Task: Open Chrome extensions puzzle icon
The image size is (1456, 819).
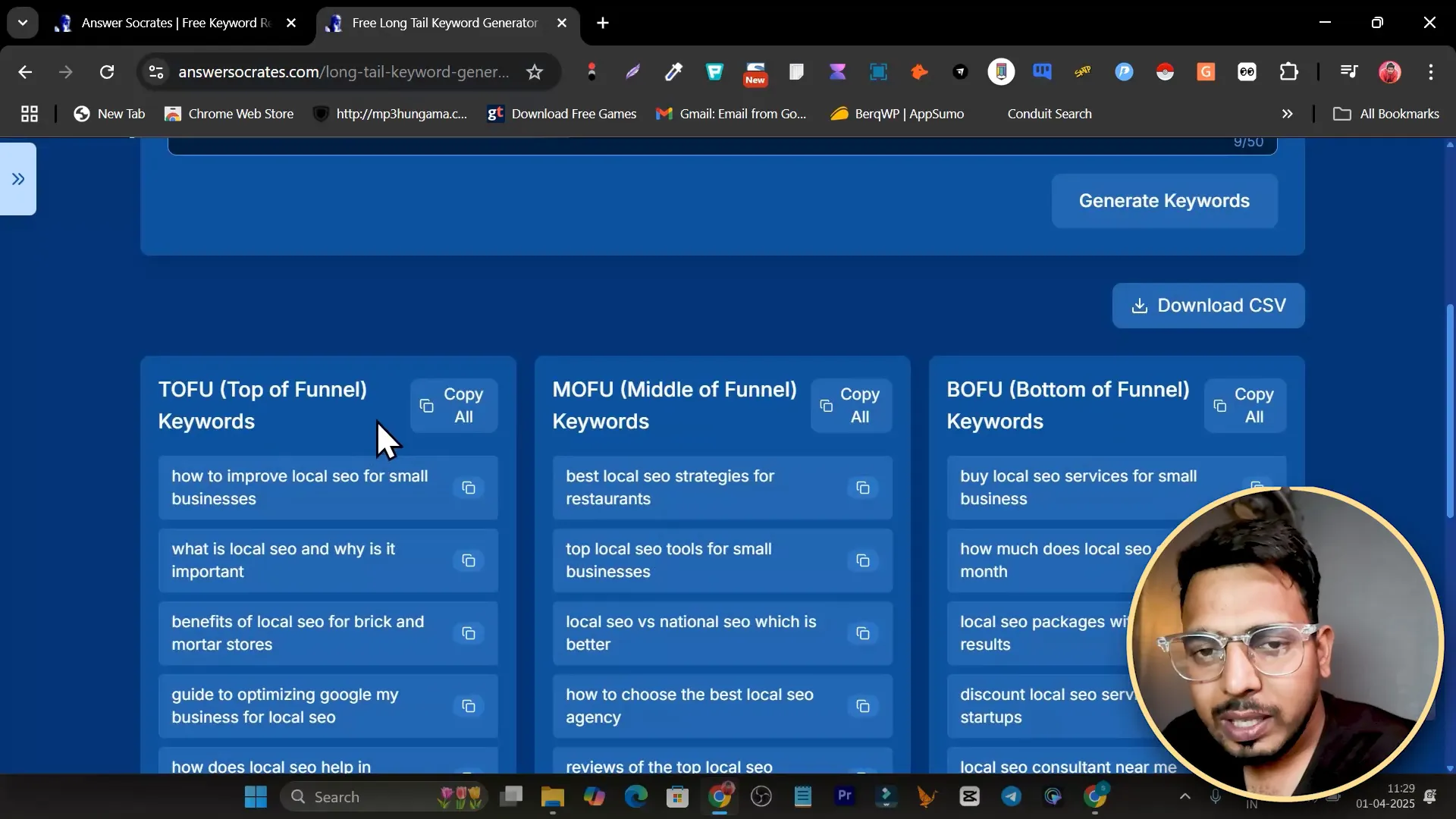Action: (x=1288, y=72)
